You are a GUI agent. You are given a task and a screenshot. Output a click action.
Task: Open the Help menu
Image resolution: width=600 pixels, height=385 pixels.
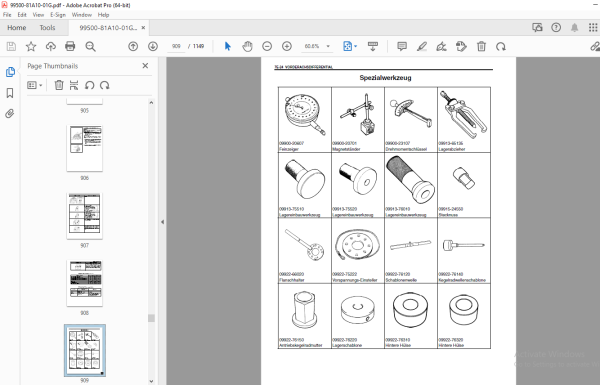(103, 15)
